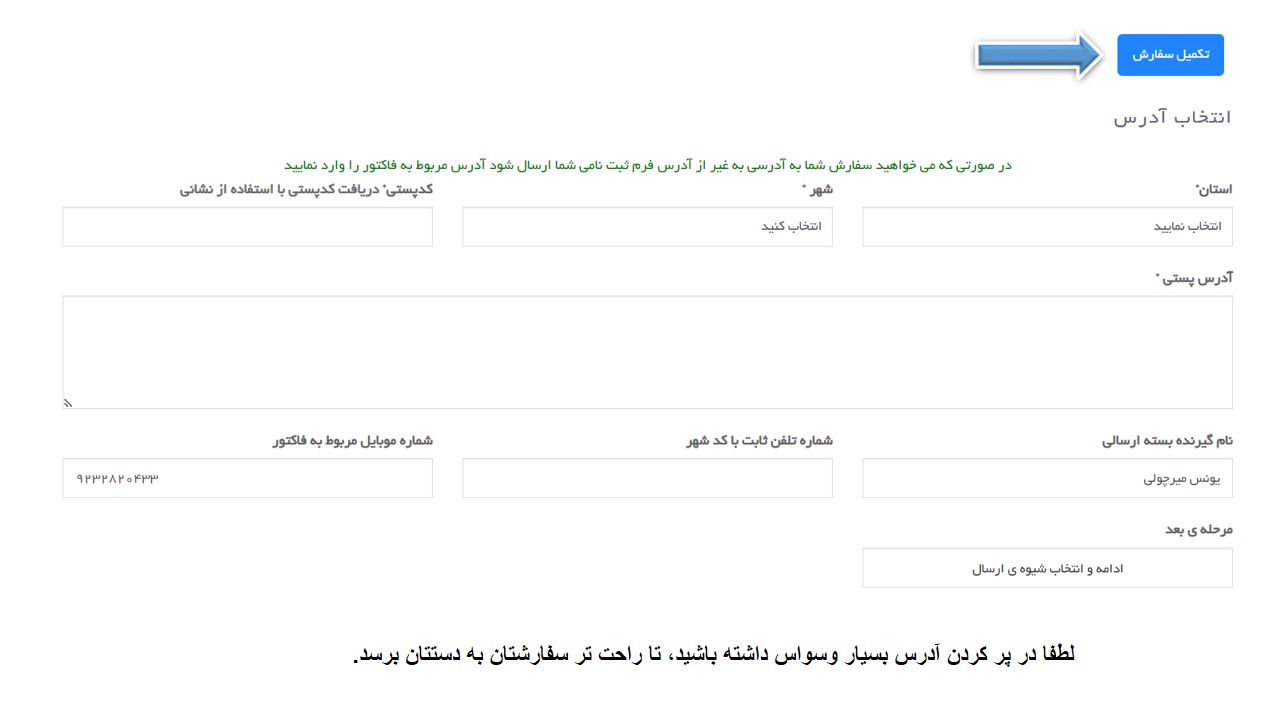The image size is (1280, 720).
Task: Click the شهر field label
Action: click(818, 189)
